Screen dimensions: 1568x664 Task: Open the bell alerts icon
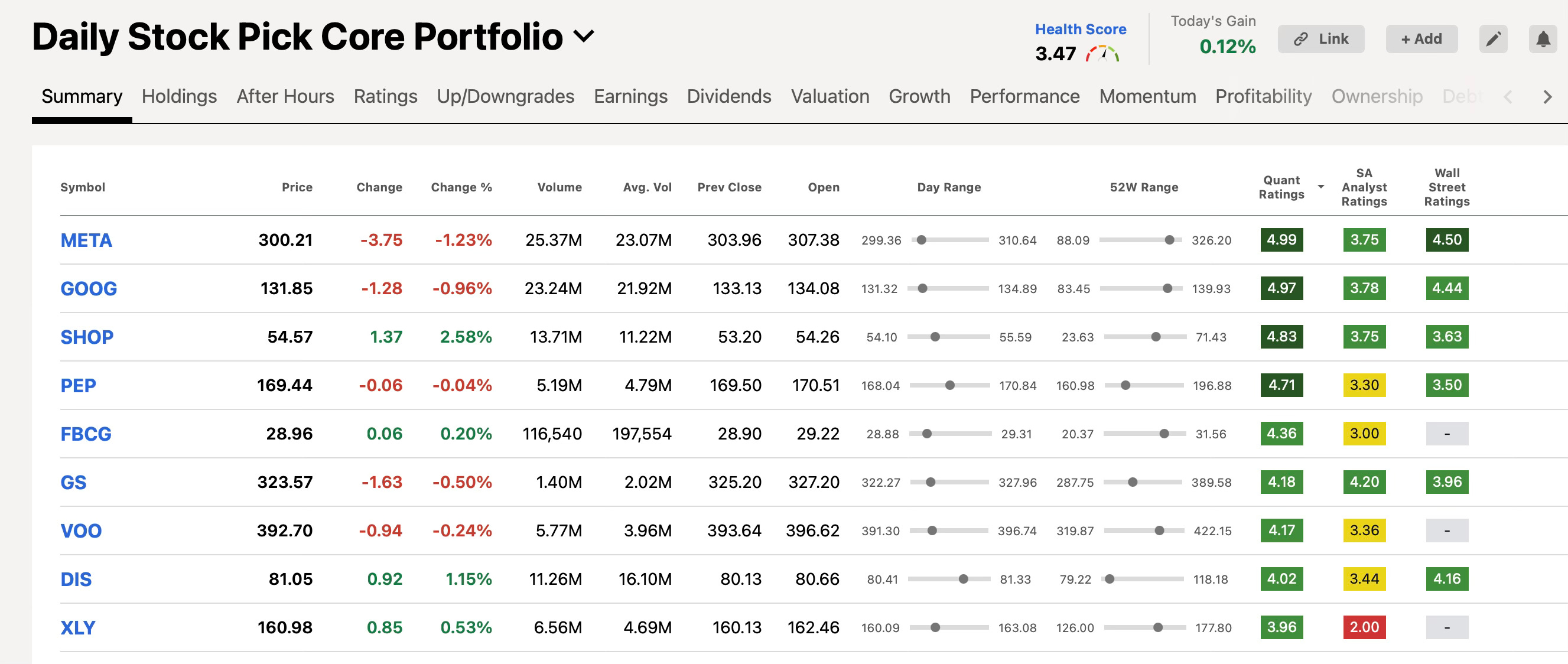1543,40
